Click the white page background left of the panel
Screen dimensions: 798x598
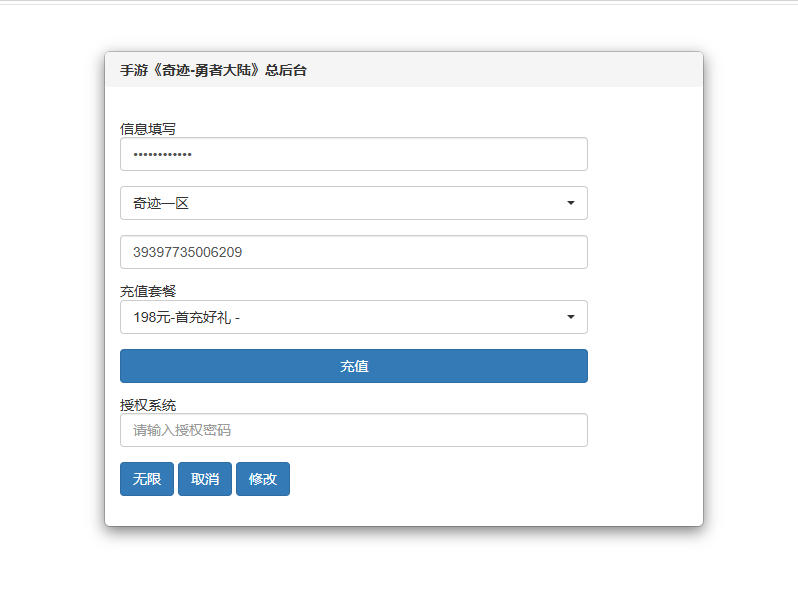click(x=50, y=300)
